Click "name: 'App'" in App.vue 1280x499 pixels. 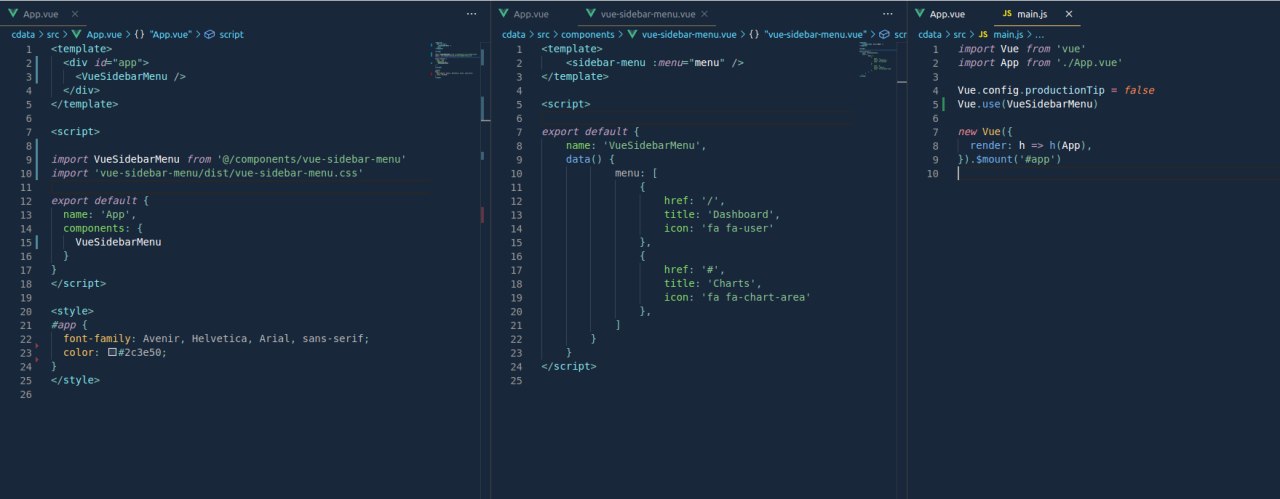[99, 214]
